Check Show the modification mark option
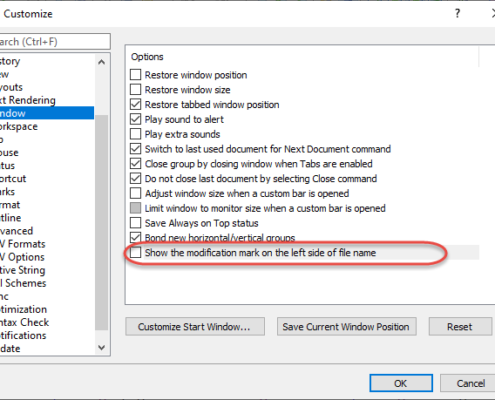 135,253
